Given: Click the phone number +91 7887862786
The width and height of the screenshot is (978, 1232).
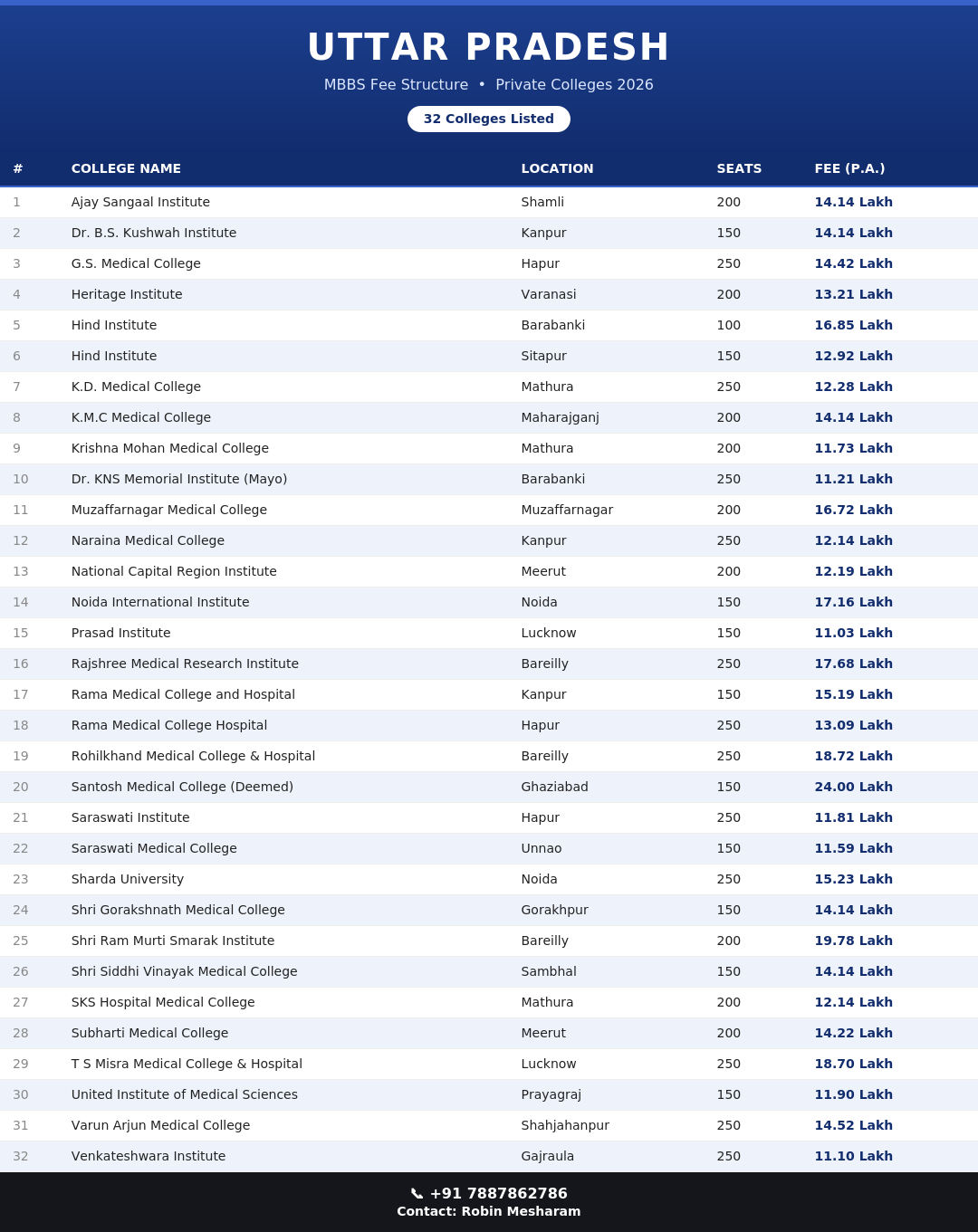Looking at the screenshot, I should 498,1194.
